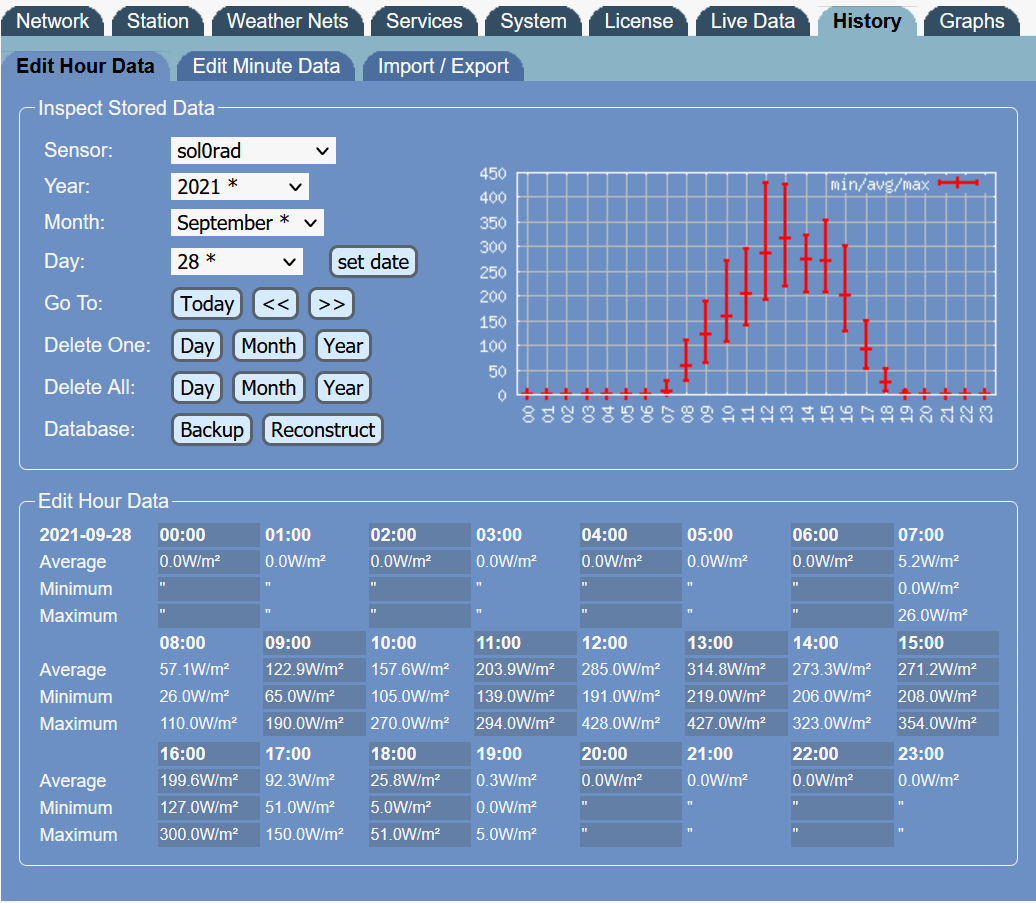Screen dimensions: 1036x903
Task: Edit the 12:00 Average value field
Action: (x=630, y=670)
